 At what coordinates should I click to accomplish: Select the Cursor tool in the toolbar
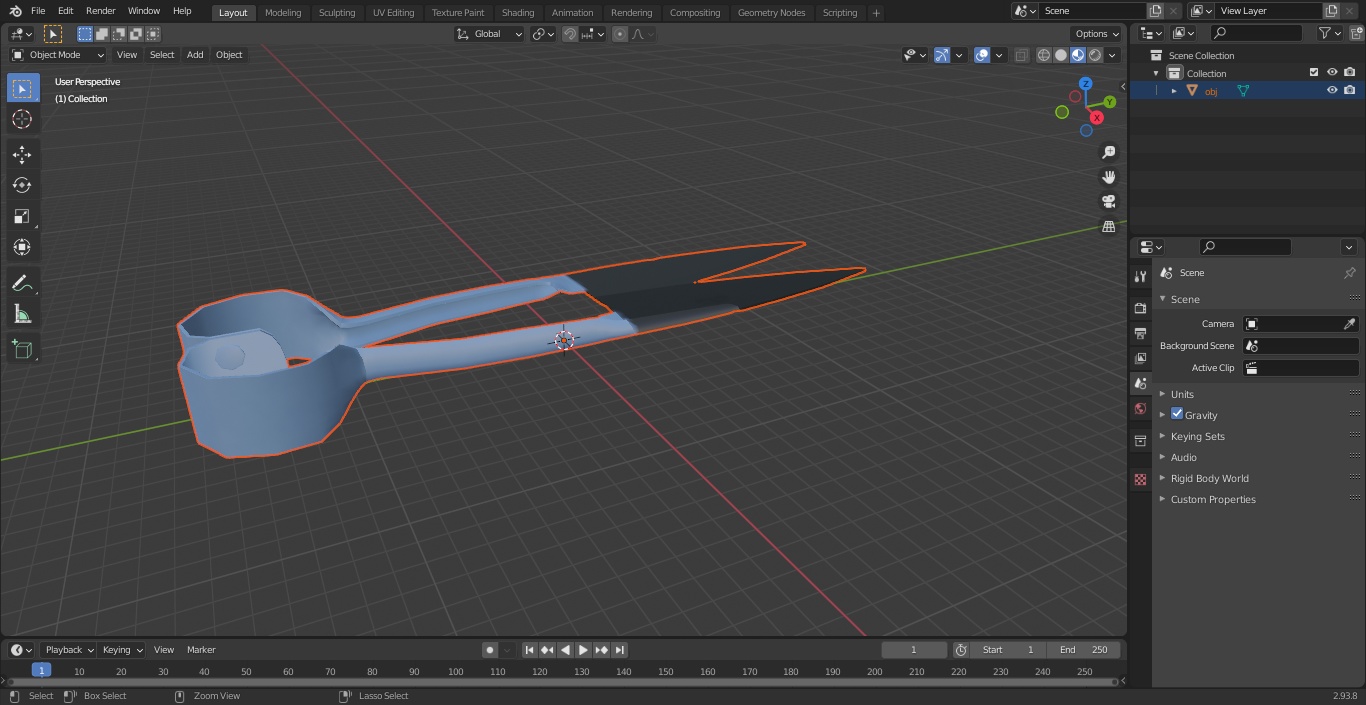(22, 120)
